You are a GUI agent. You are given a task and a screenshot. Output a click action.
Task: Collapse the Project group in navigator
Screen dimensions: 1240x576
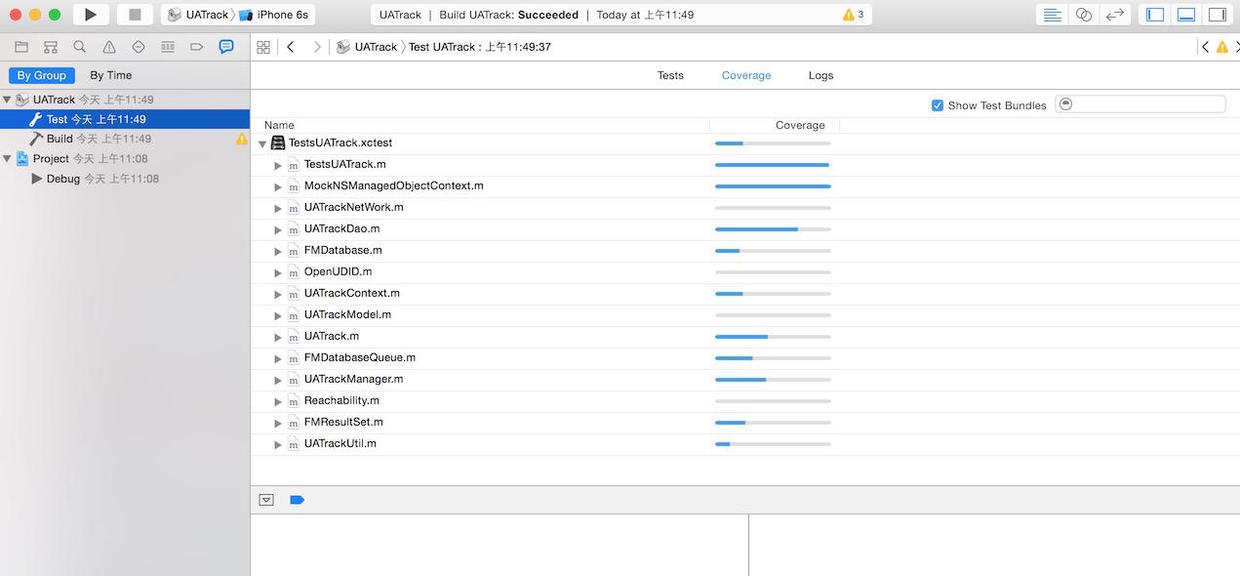tap(7, 159)
